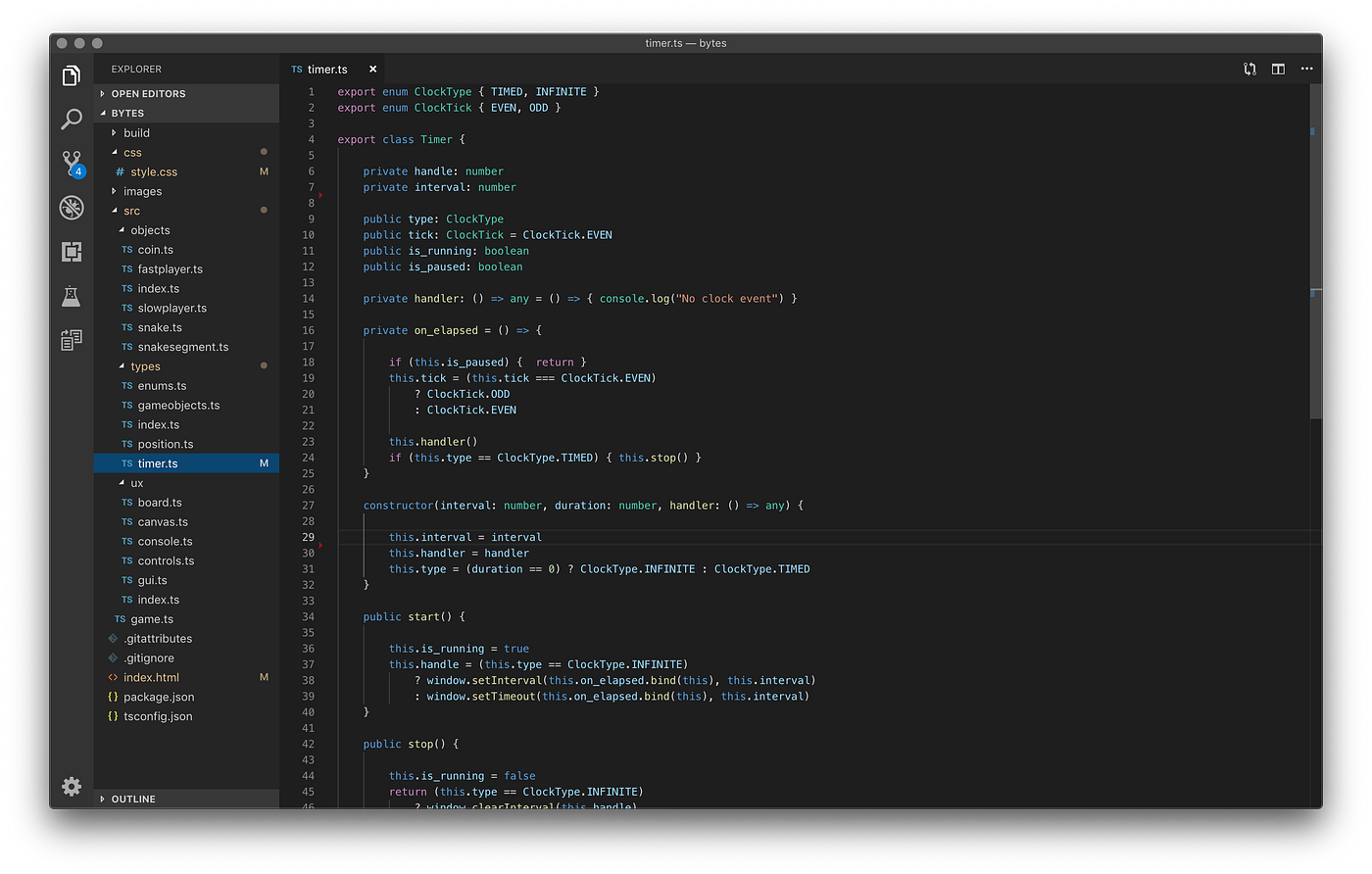
Task: Click the synchronize changes icon above the editor
Action: point(1249,69)
